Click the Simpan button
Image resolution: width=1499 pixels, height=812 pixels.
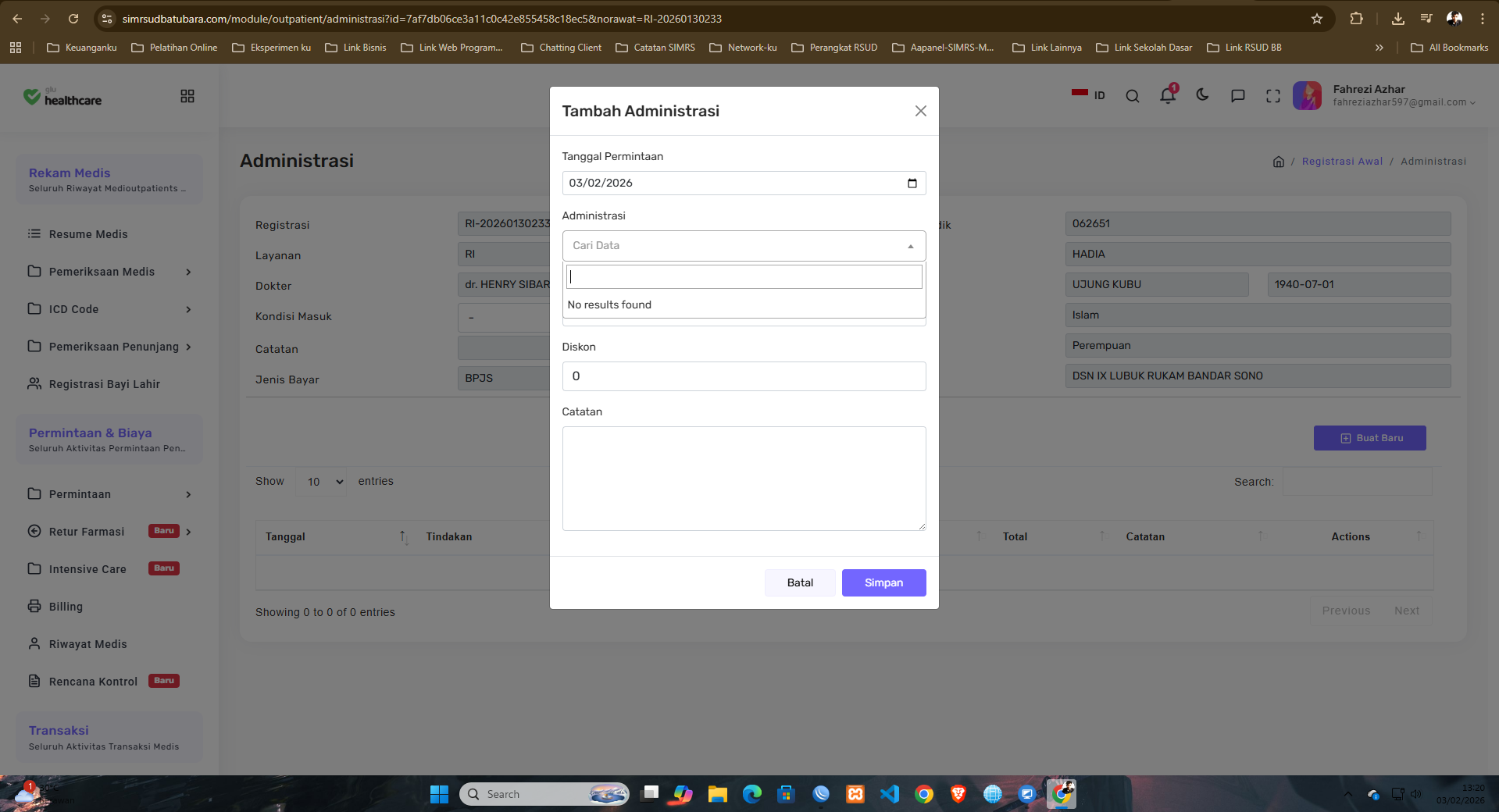[x=883, y=582]
